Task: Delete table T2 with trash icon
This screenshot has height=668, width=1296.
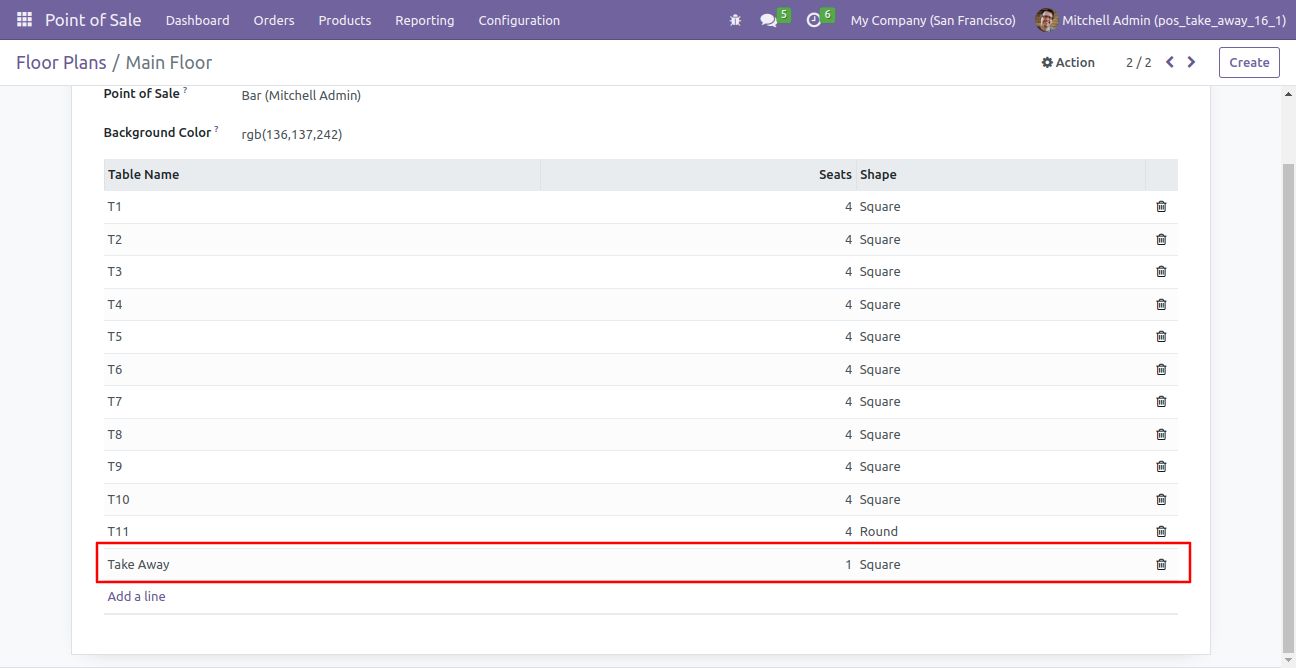Action: 1161,239
